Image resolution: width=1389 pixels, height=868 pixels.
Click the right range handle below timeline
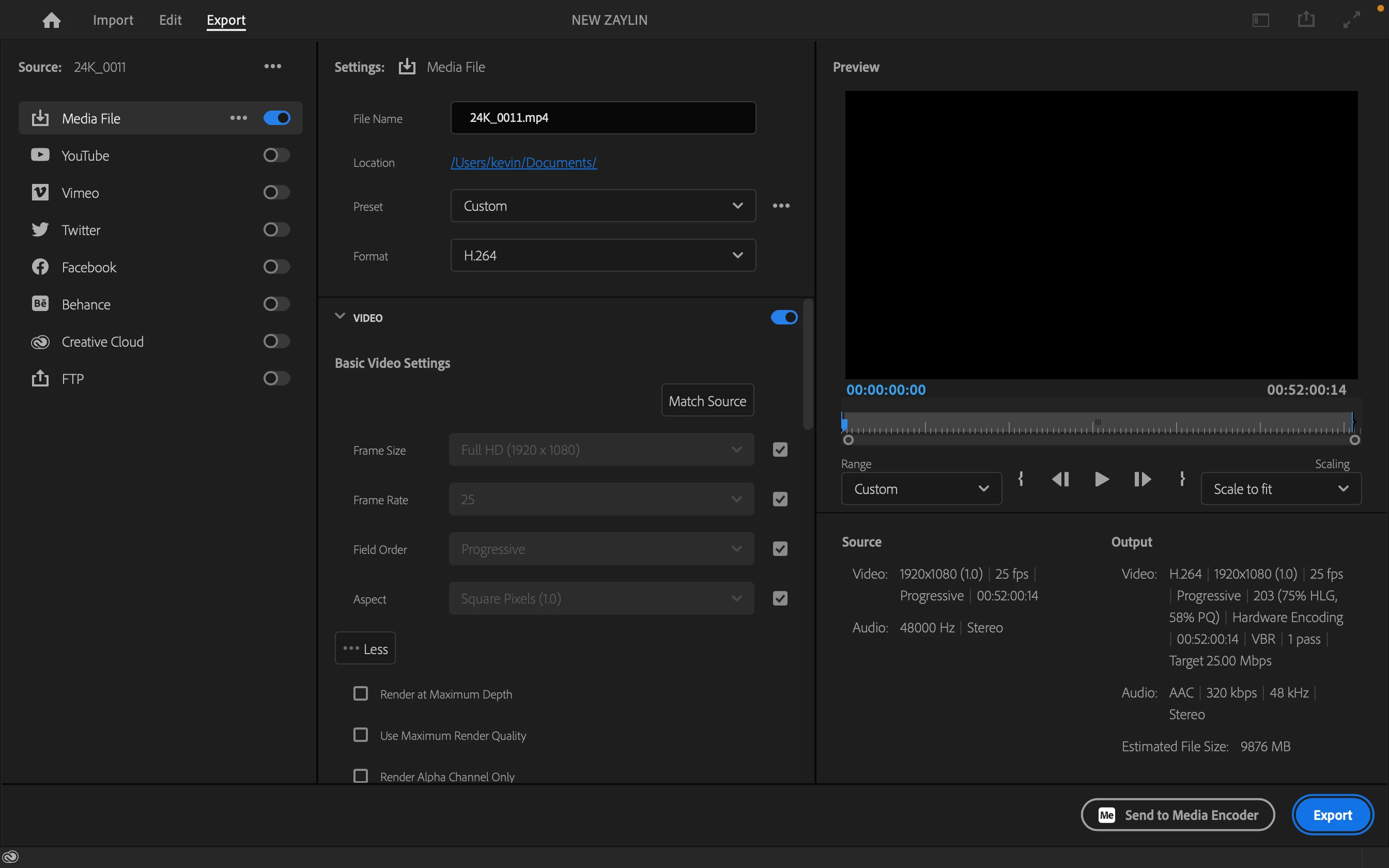(x=1354, y=440)
